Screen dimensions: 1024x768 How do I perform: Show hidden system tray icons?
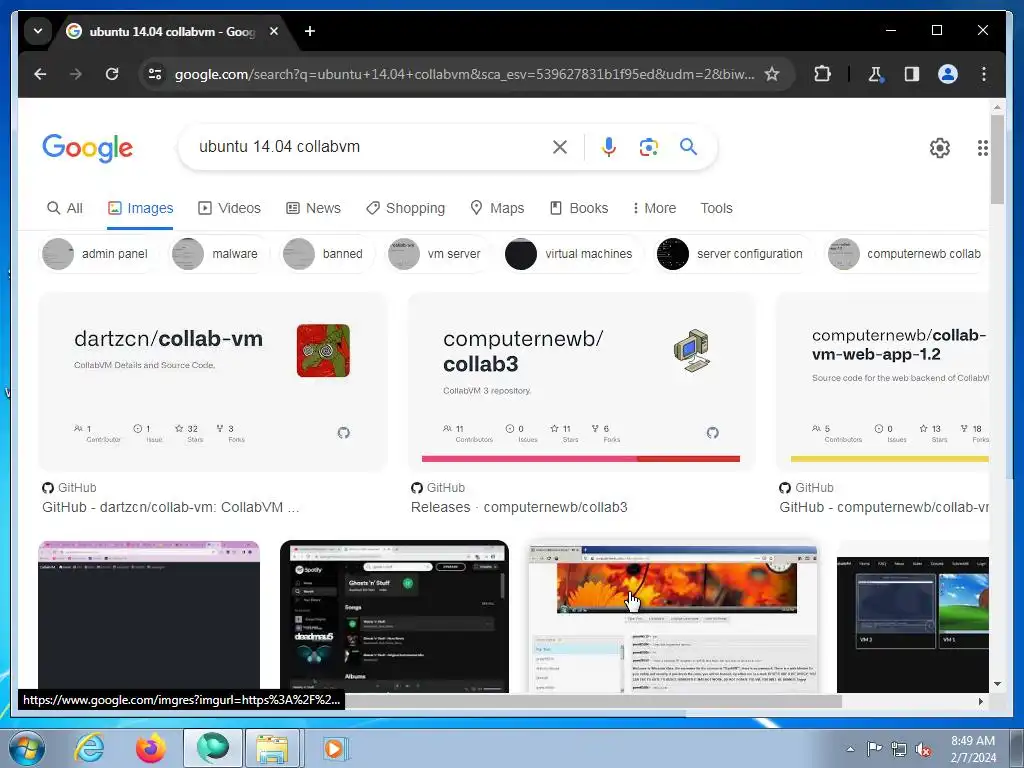tap(850, 749)
